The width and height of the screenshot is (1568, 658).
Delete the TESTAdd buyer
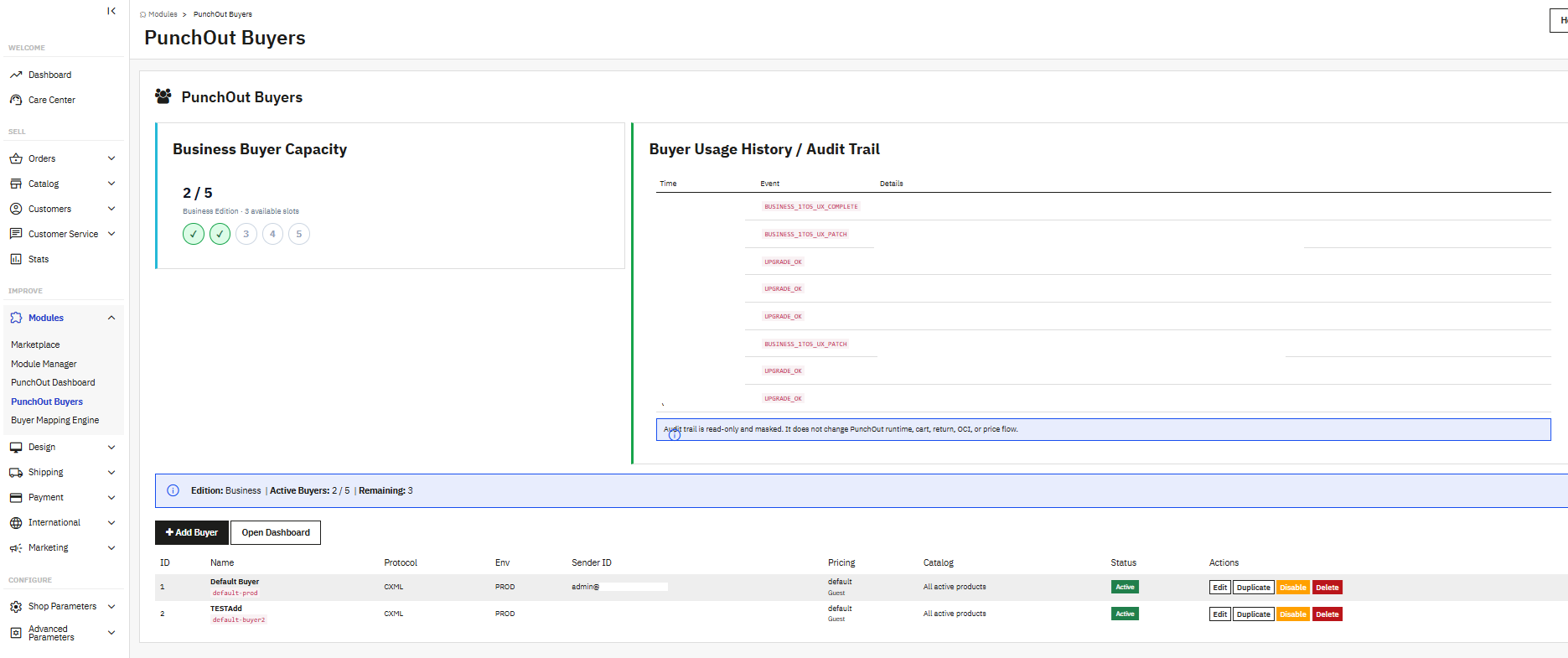click(1327, 614)
